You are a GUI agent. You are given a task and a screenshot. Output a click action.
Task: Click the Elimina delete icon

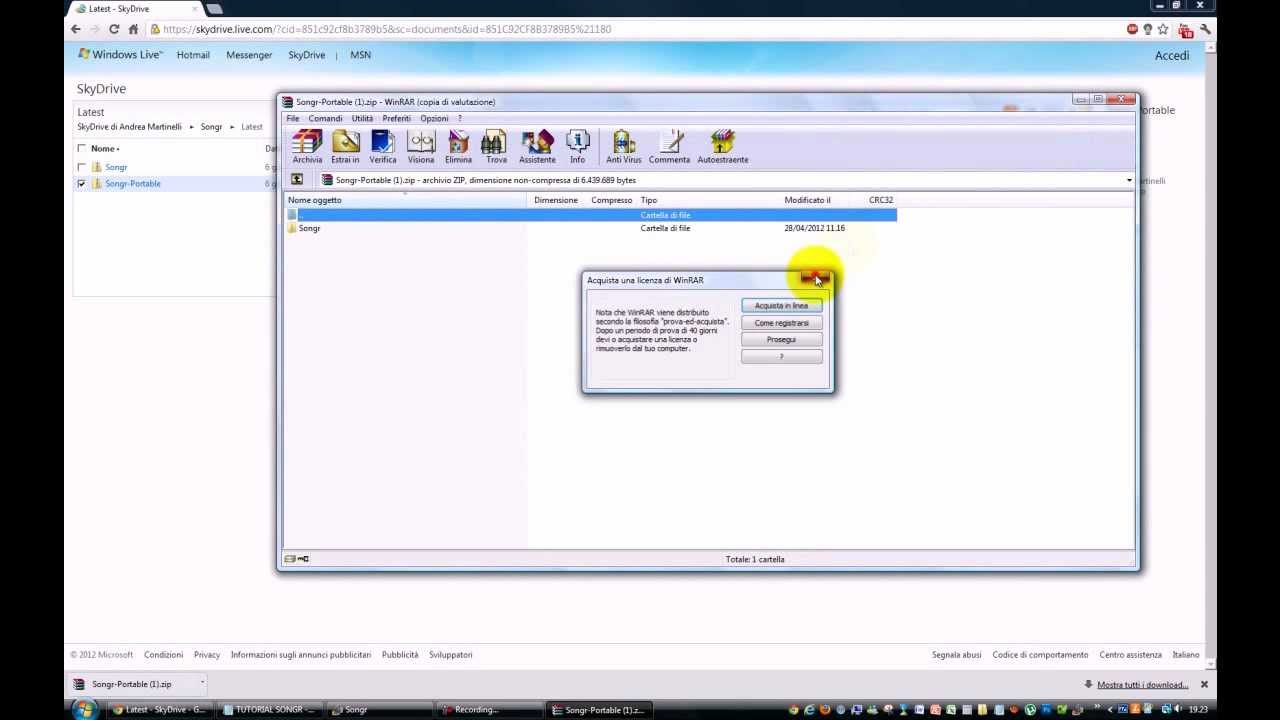pyautogui.click(x=458, y=147)
